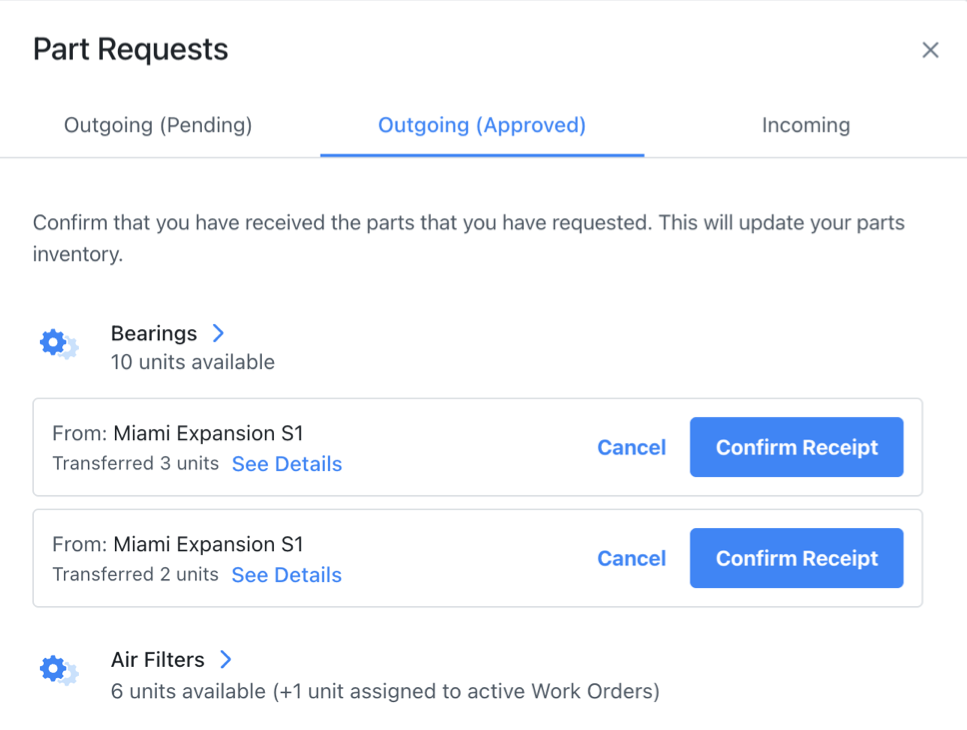The width and height of the screenshot is (967, 730).
Task: See details for 2 units transfer
Action: [286, 575]
